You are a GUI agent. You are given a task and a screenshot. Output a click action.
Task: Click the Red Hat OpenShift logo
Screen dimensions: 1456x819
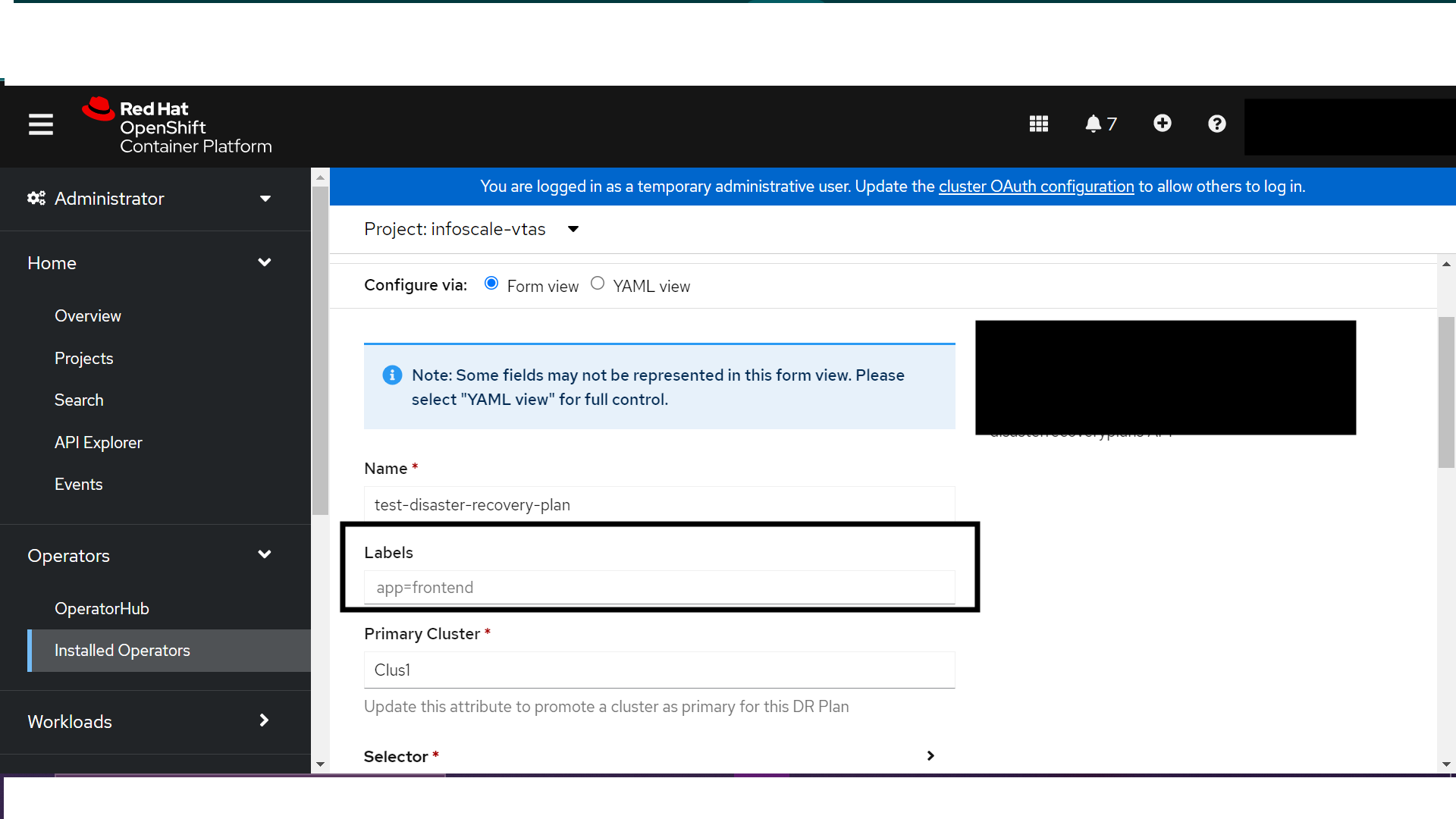(x=176, y=125)
